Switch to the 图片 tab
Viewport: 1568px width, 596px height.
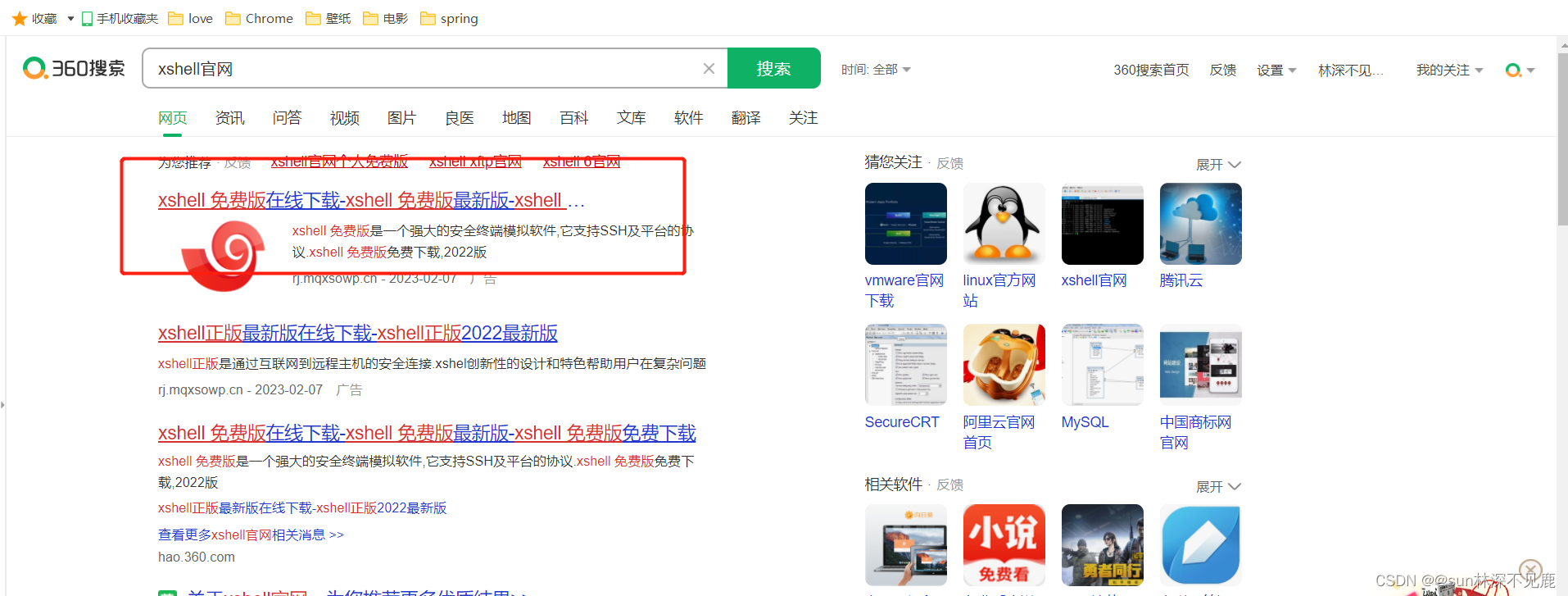coord(402,118)
